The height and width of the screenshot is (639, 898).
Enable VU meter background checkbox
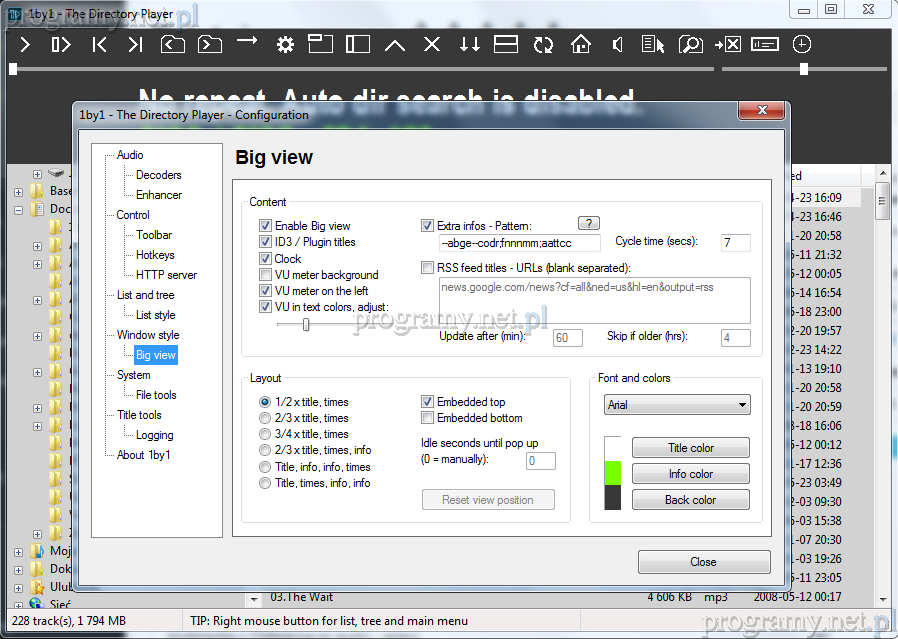266,275
